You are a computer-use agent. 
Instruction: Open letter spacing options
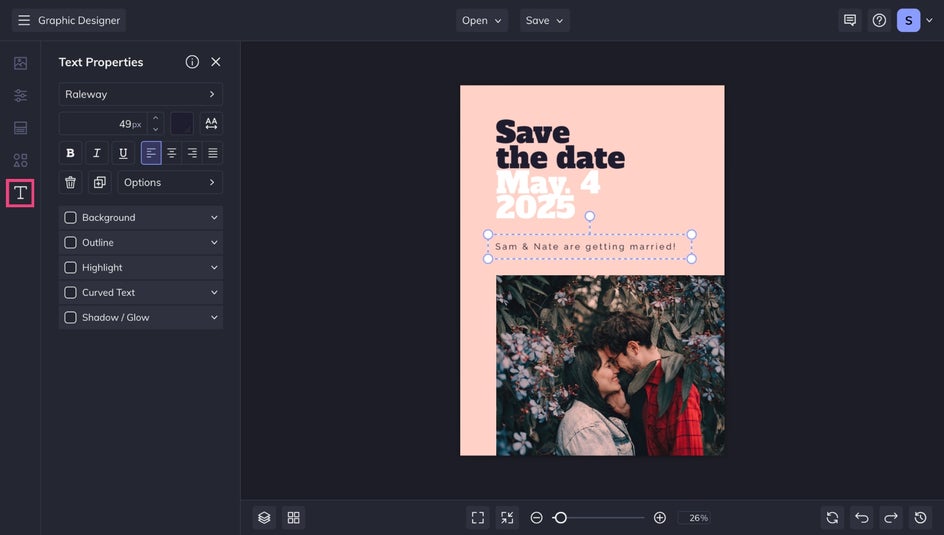(x=211, y=123)
